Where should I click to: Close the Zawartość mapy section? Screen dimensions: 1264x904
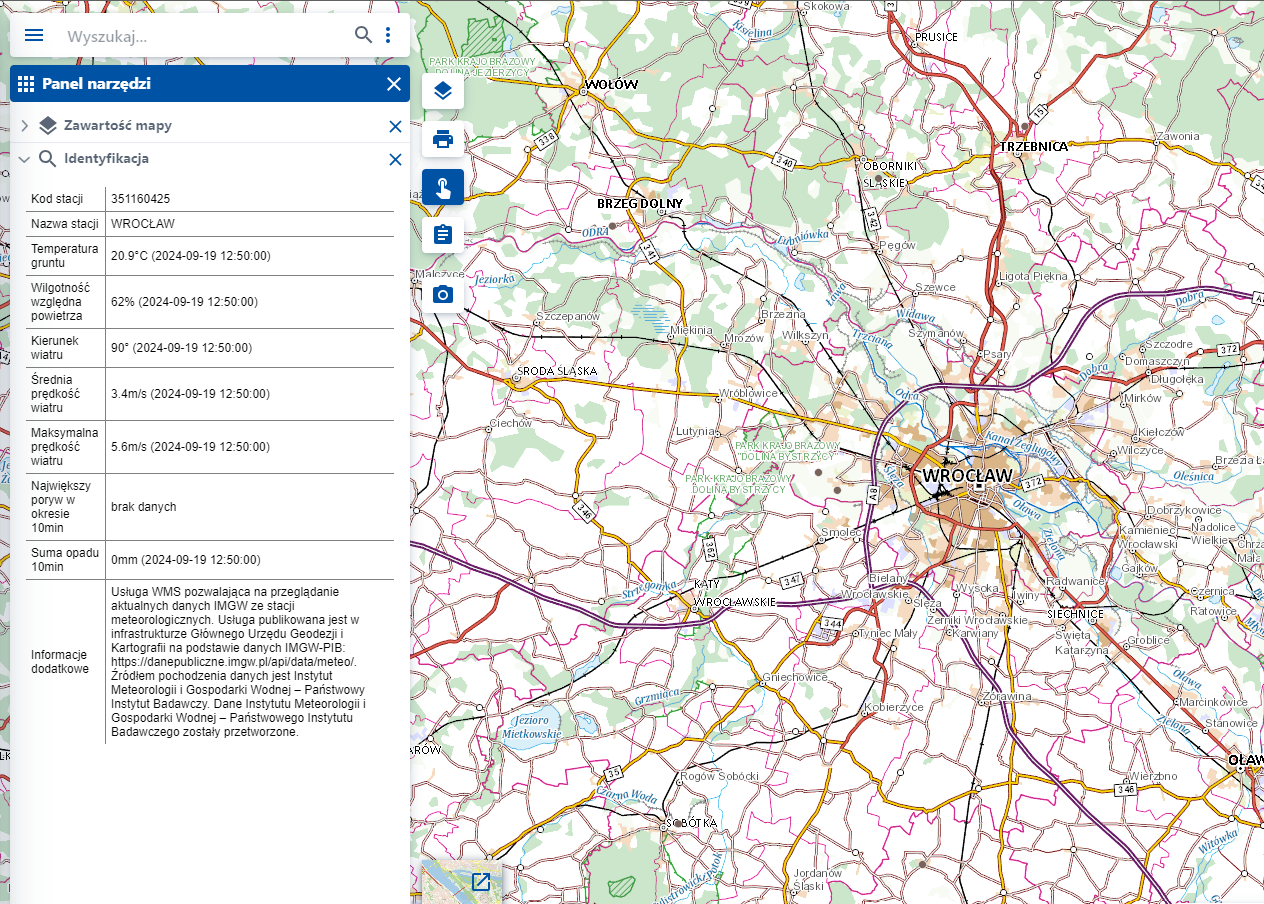(x=395, y=126)
